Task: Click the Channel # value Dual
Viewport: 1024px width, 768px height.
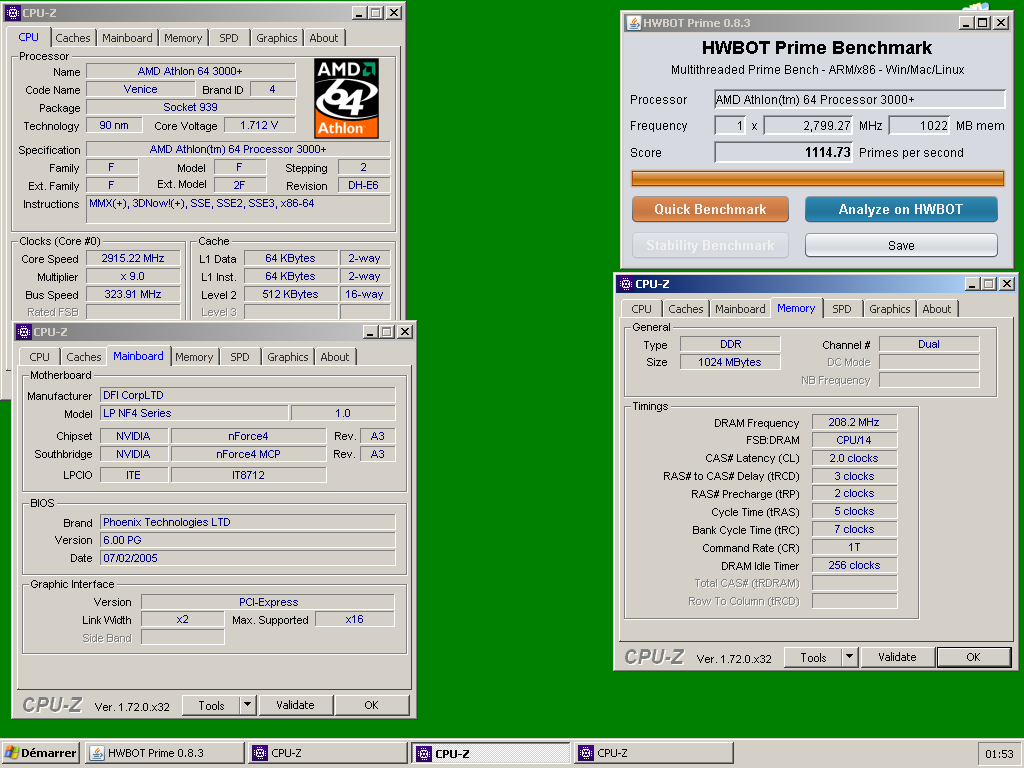Action: pyautogui.click(x=929, y=344)
